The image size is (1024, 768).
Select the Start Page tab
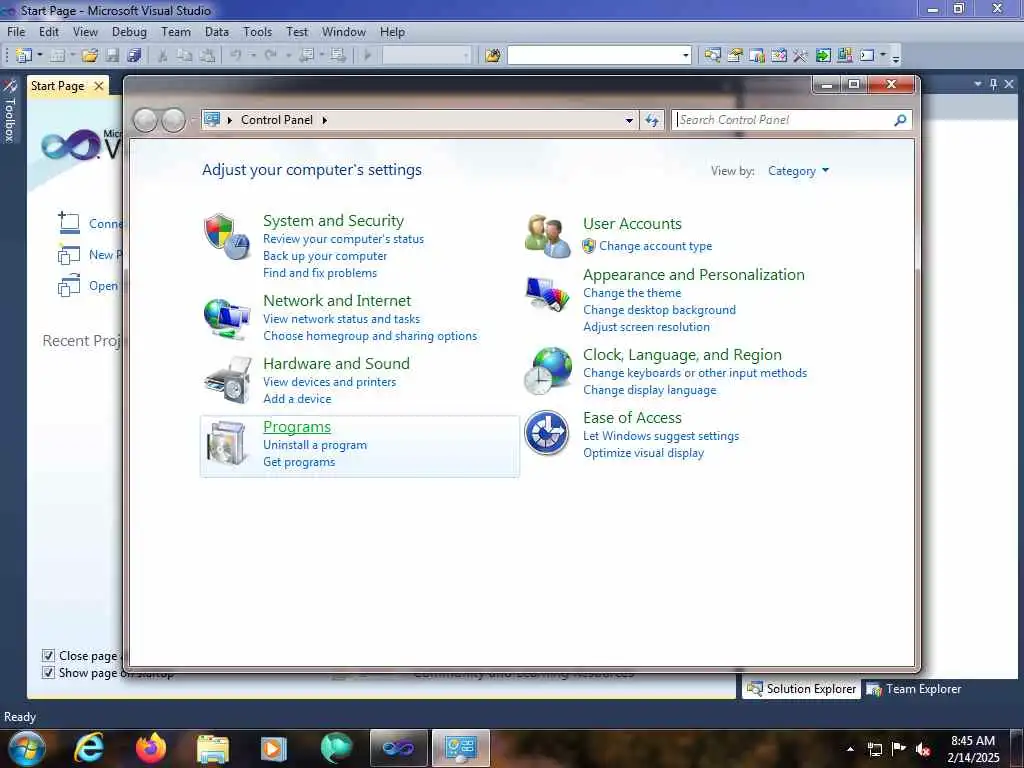tap(57, 86)
